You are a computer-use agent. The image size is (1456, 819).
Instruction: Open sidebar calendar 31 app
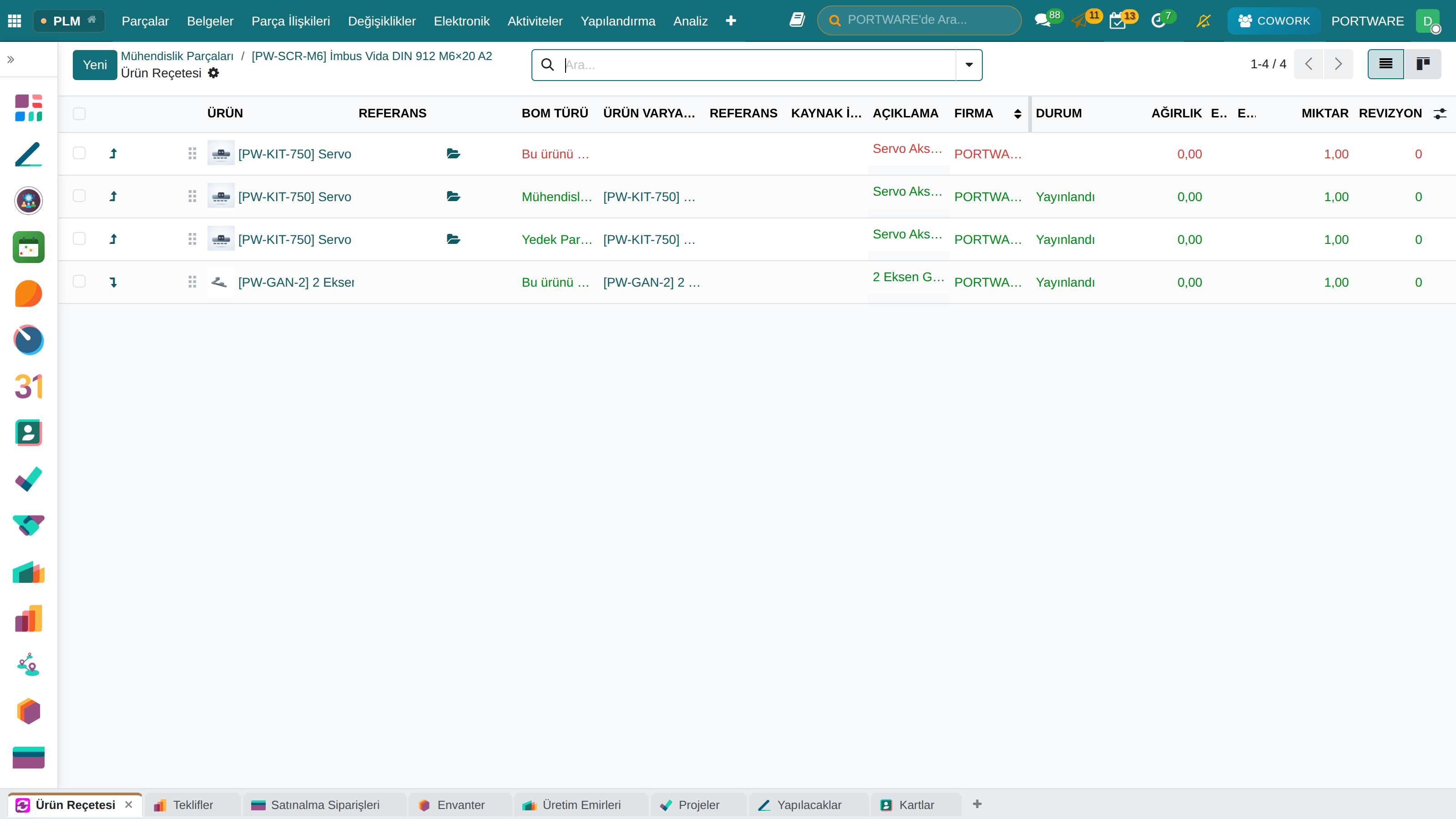[x=28, y=387]
